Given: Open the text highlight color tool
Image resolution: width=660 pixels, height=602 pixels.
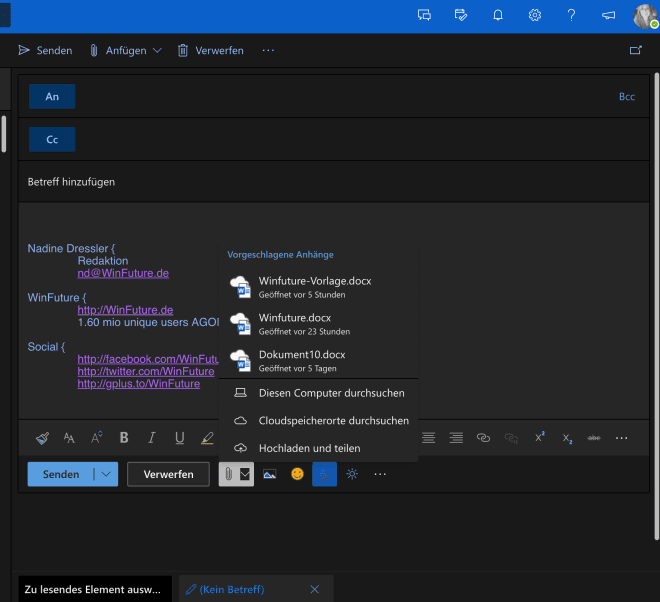Looking at the screenshot, I should pyautogui.click(x=207, y=438).
